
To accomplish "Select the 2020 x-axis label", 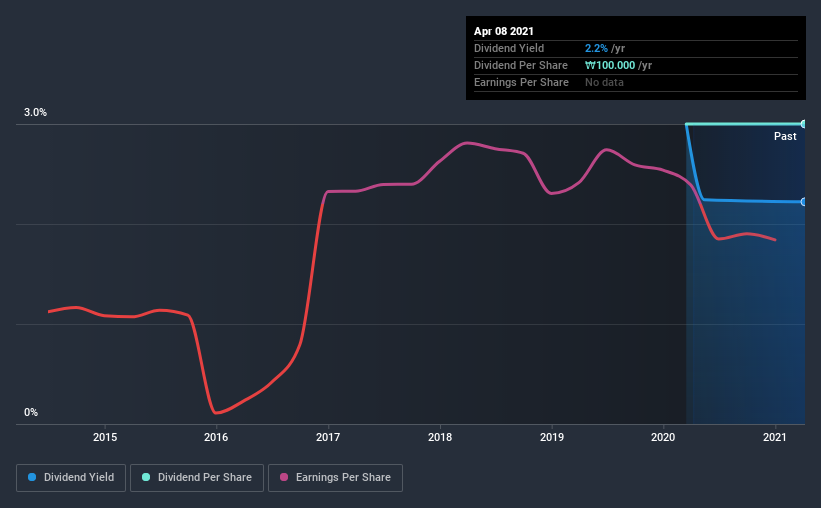I will coord(663,437).
